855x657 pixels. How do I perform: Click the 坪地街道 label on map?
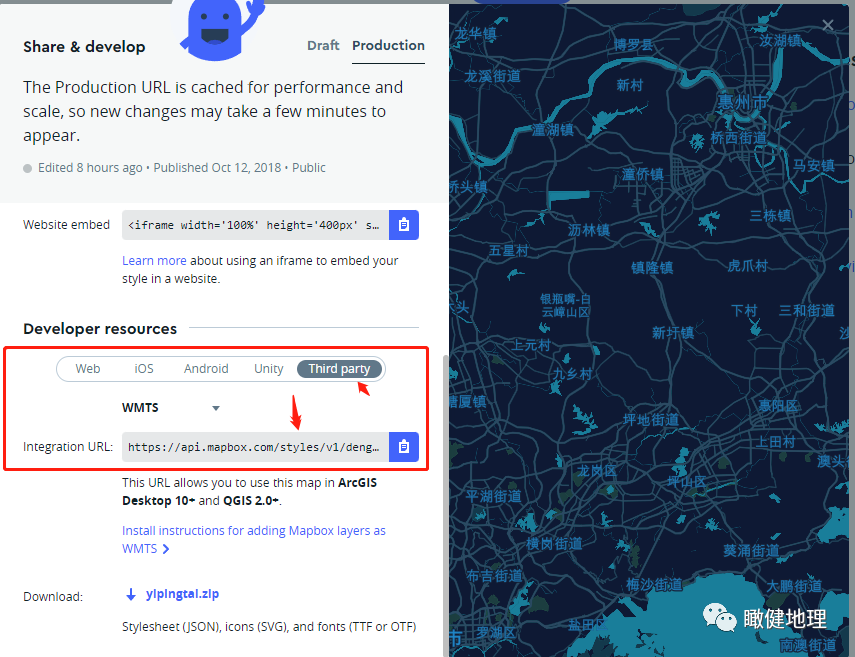651,419
